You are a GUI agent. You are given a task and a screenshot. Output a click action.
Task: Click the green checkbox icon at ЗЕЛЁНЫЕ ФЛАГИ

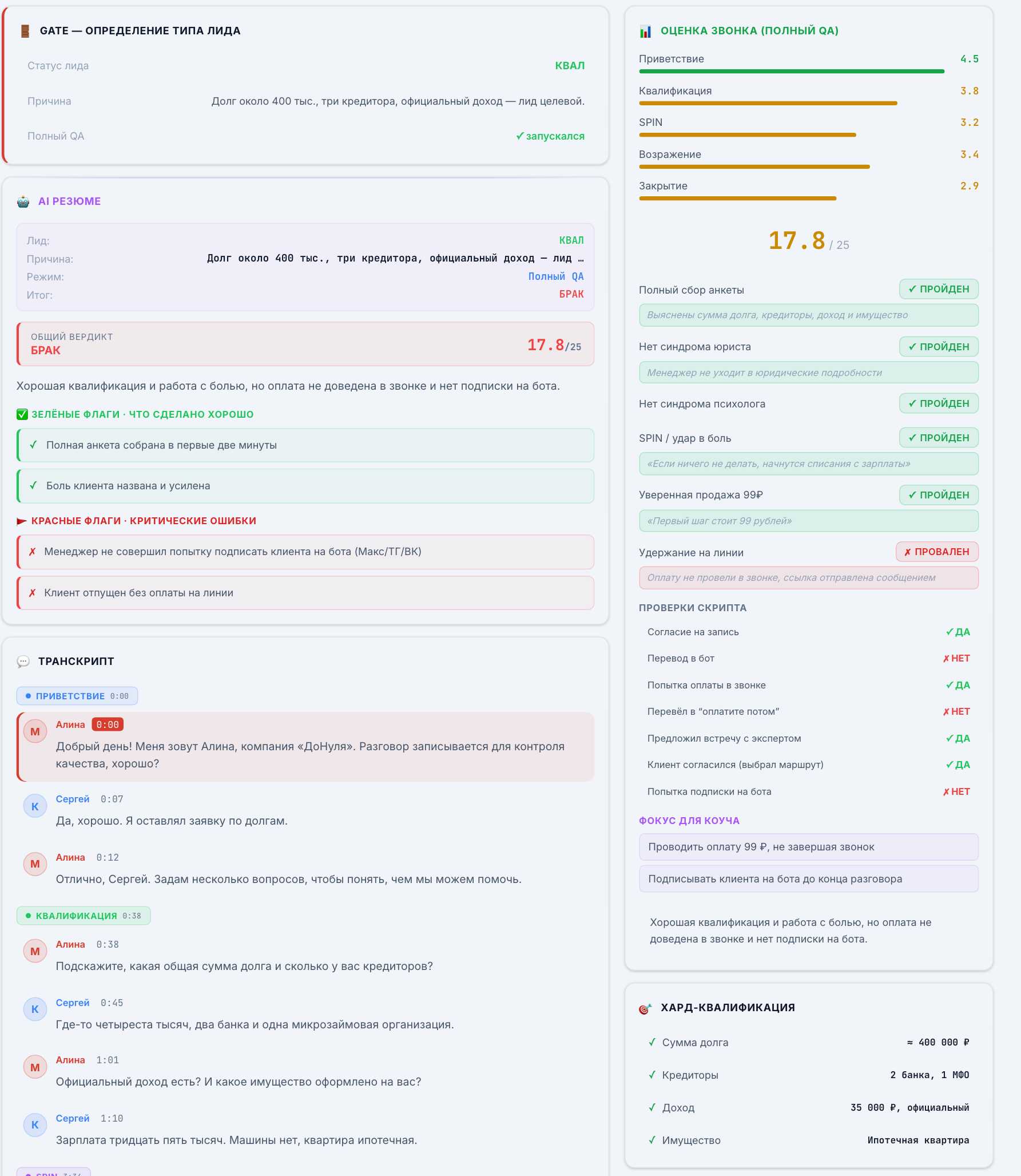(22, 414)
